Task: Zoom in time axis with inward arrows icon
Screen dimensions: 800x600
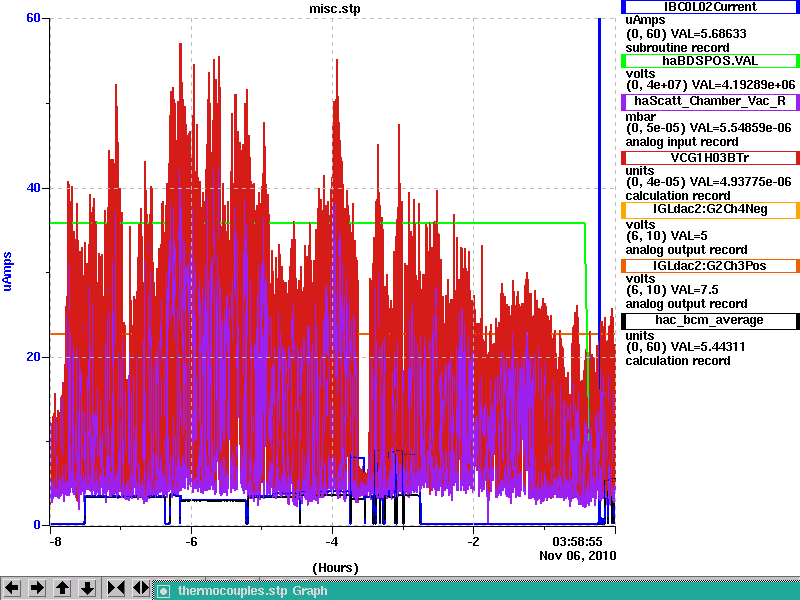Action: [116, 588]
